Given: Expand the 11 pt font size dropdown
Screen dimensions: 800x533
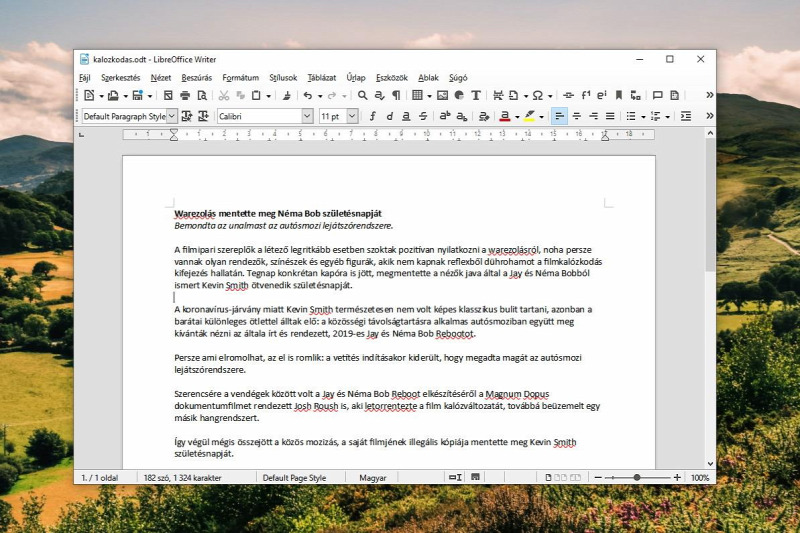Looking at the screenshot, I should click(352, 116).
